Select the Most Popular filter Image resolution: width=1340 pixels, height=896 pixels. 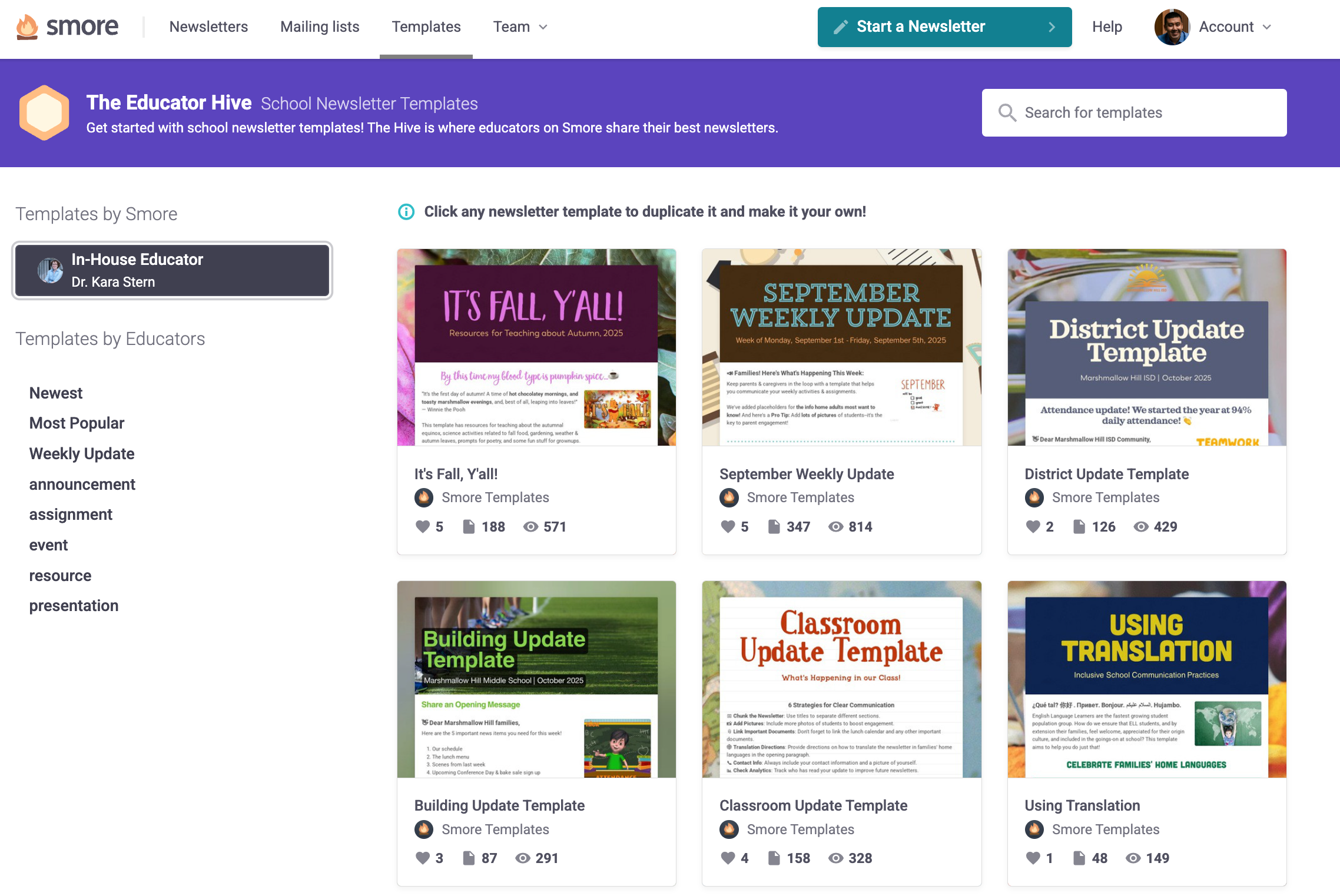(77, 423)
